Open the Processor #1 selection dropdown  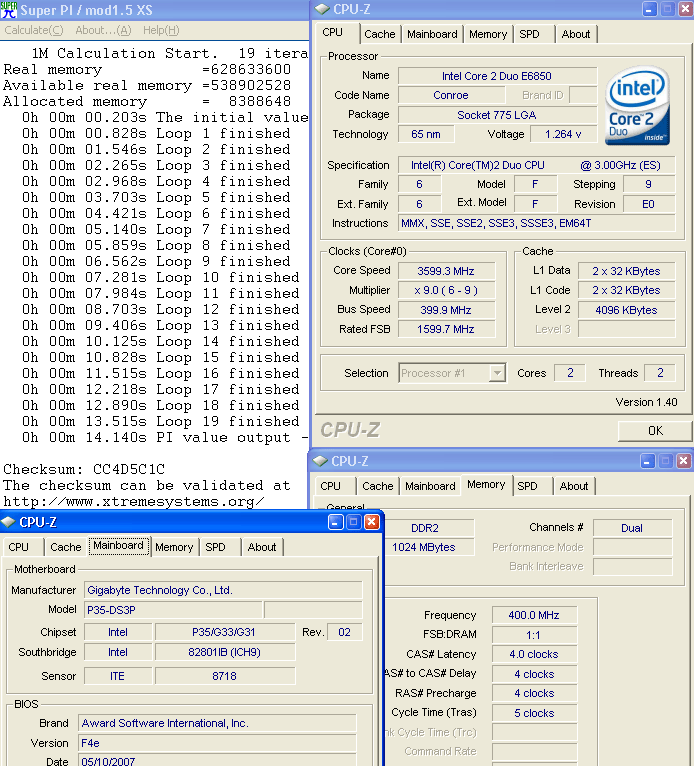pos(497,373)
